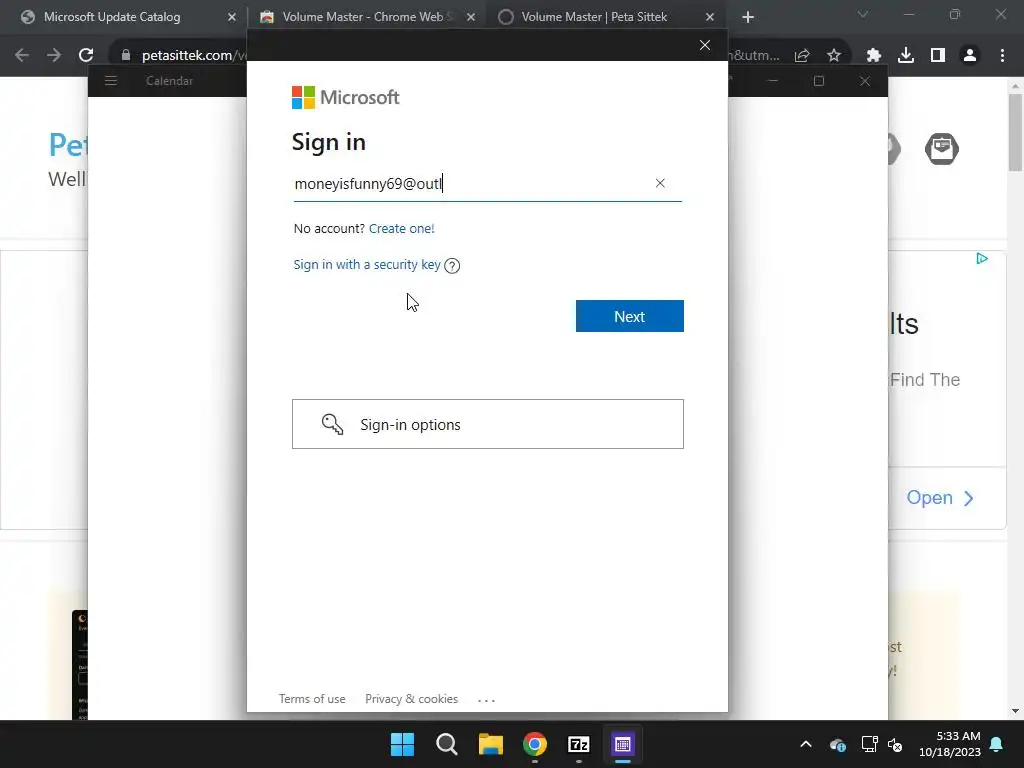
Task: Go forward in Chrome
Action: (54, 56)
